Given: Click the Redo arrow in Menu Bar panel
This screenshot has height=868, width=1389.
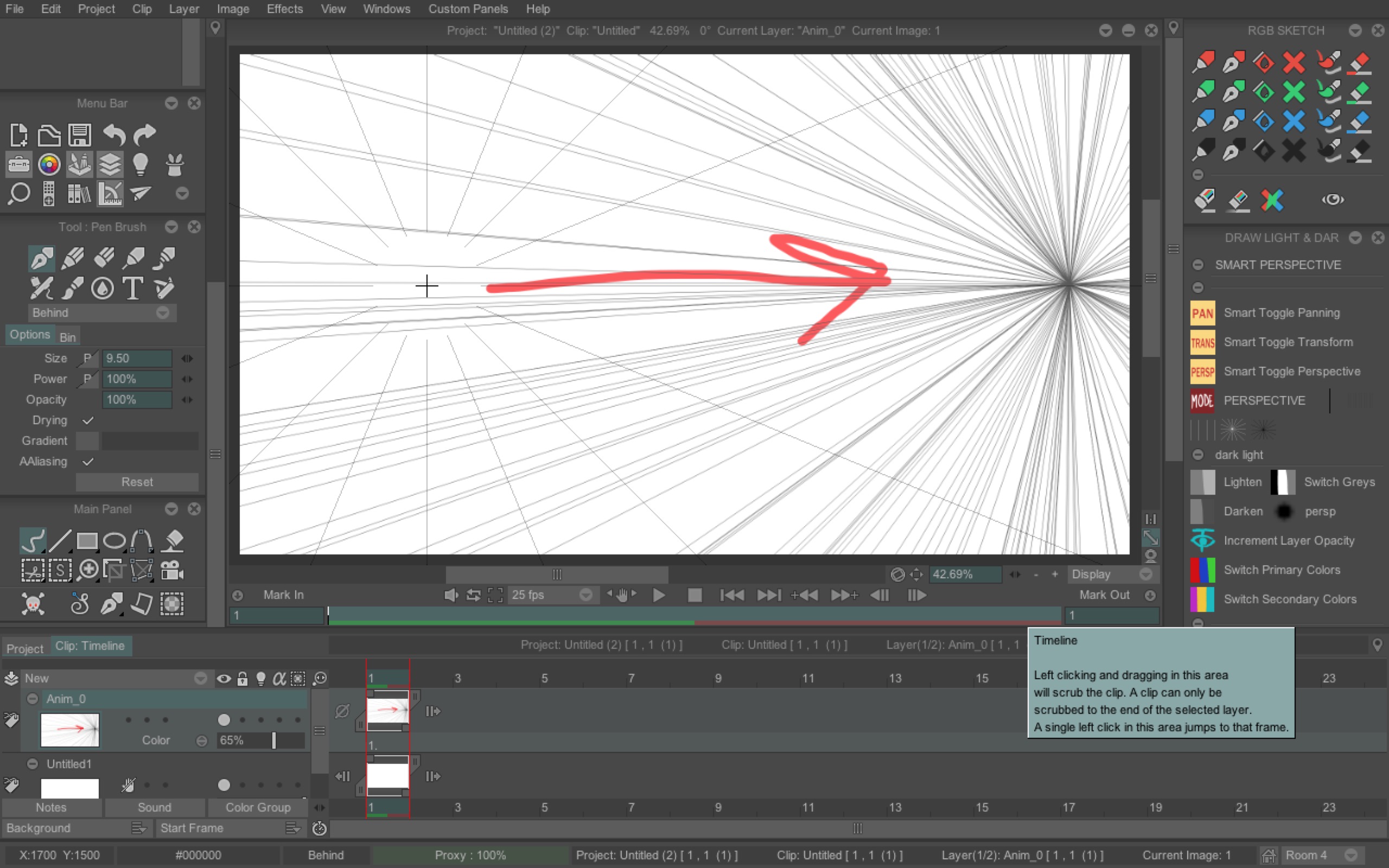Looking at the screenshot, I should (145, 136).
